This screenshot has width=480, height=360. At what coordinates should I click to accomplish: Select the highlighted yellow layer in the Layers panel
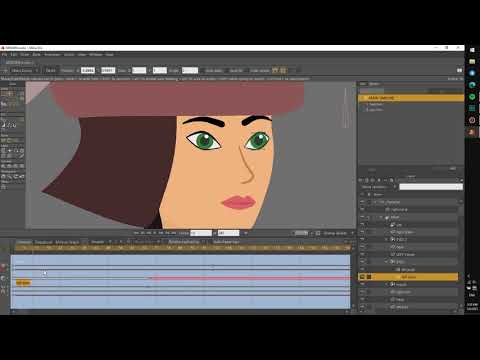[x=408, y=277]
